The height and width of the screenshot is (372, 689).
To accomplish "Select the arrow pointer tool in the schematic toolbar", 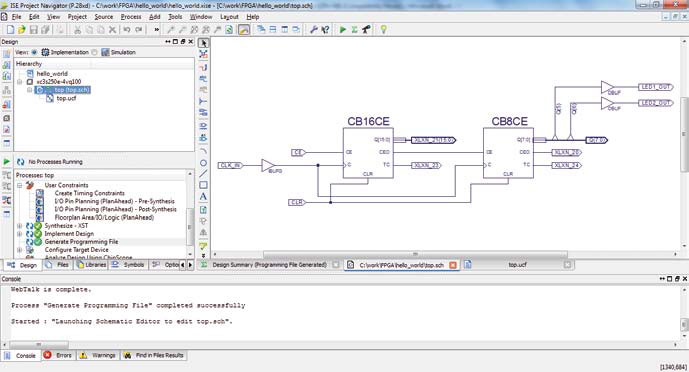I will pyautogui.click(x=203, y=43).
